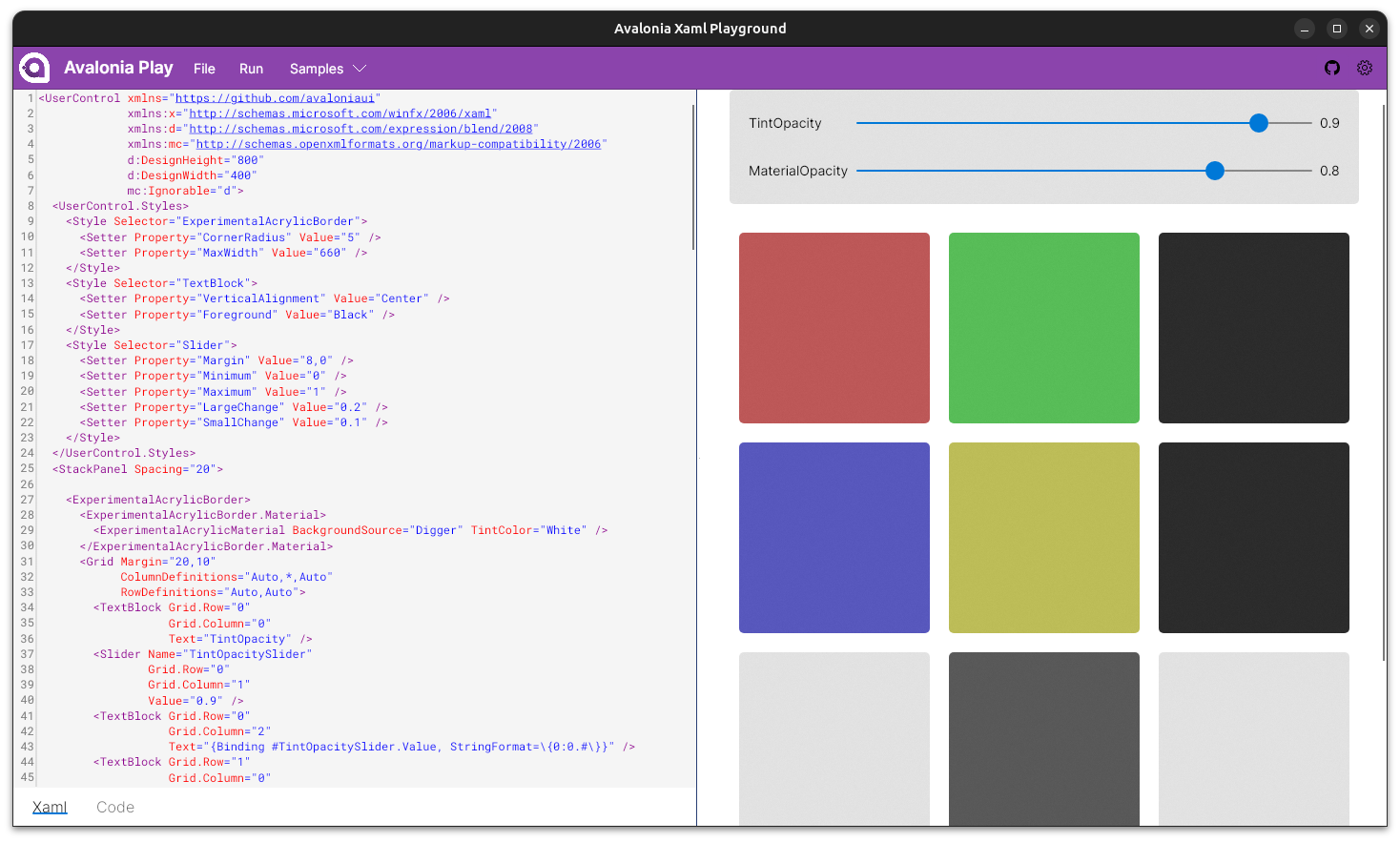Maximize the Avalonia Xaml Playground window
This screenshot has width=1400, height=842.
[x=1337, y=29]
